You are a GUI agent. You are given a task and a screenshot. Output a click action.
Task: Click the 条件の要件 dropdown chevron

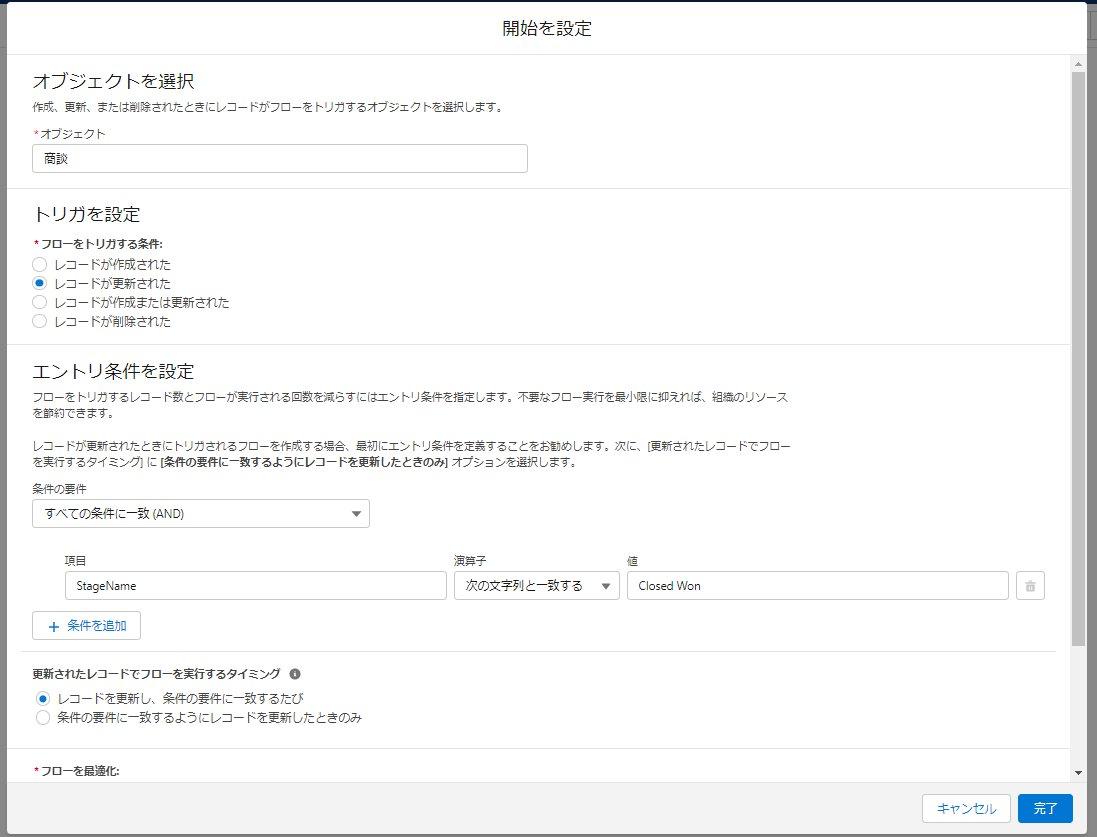point(357,513)
